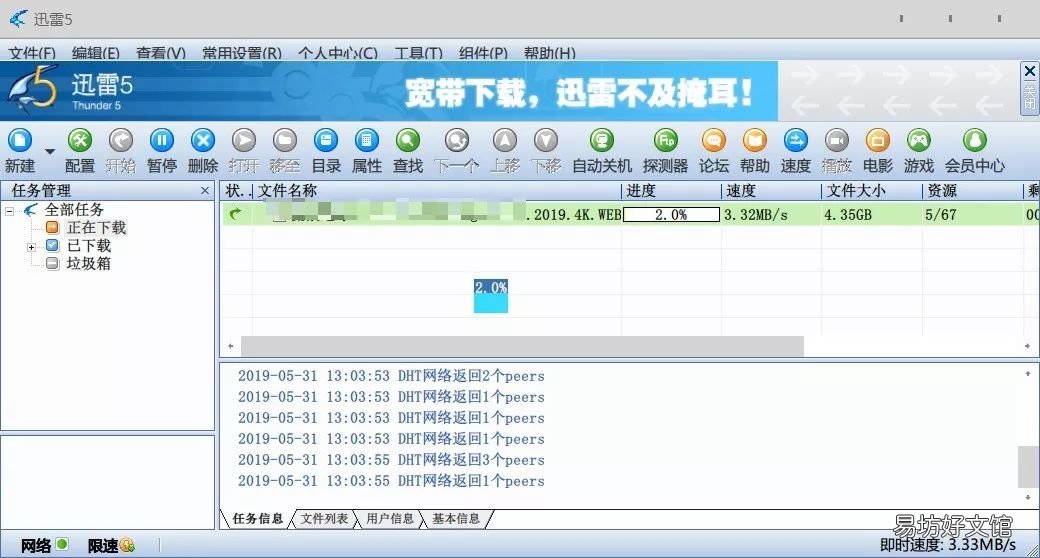Switch to the 用户信息 tab
Screen dimensions: 1040x558
pos(390,519)
